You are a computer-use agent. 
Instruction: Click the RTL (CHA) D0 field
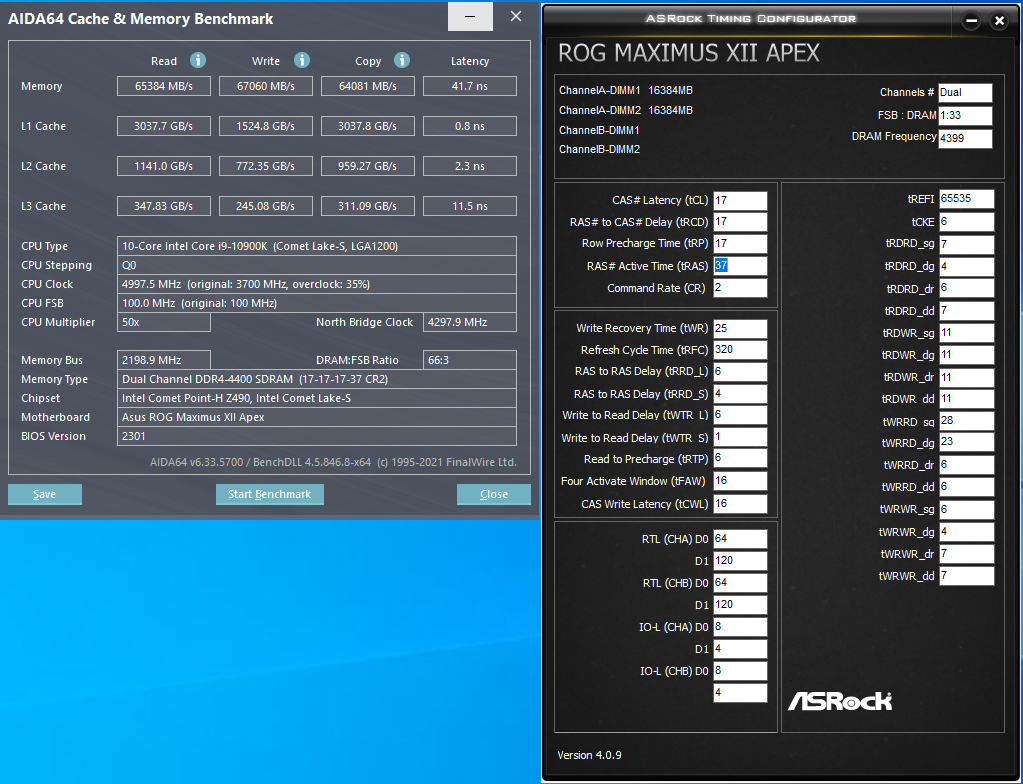tap(740, 539)
